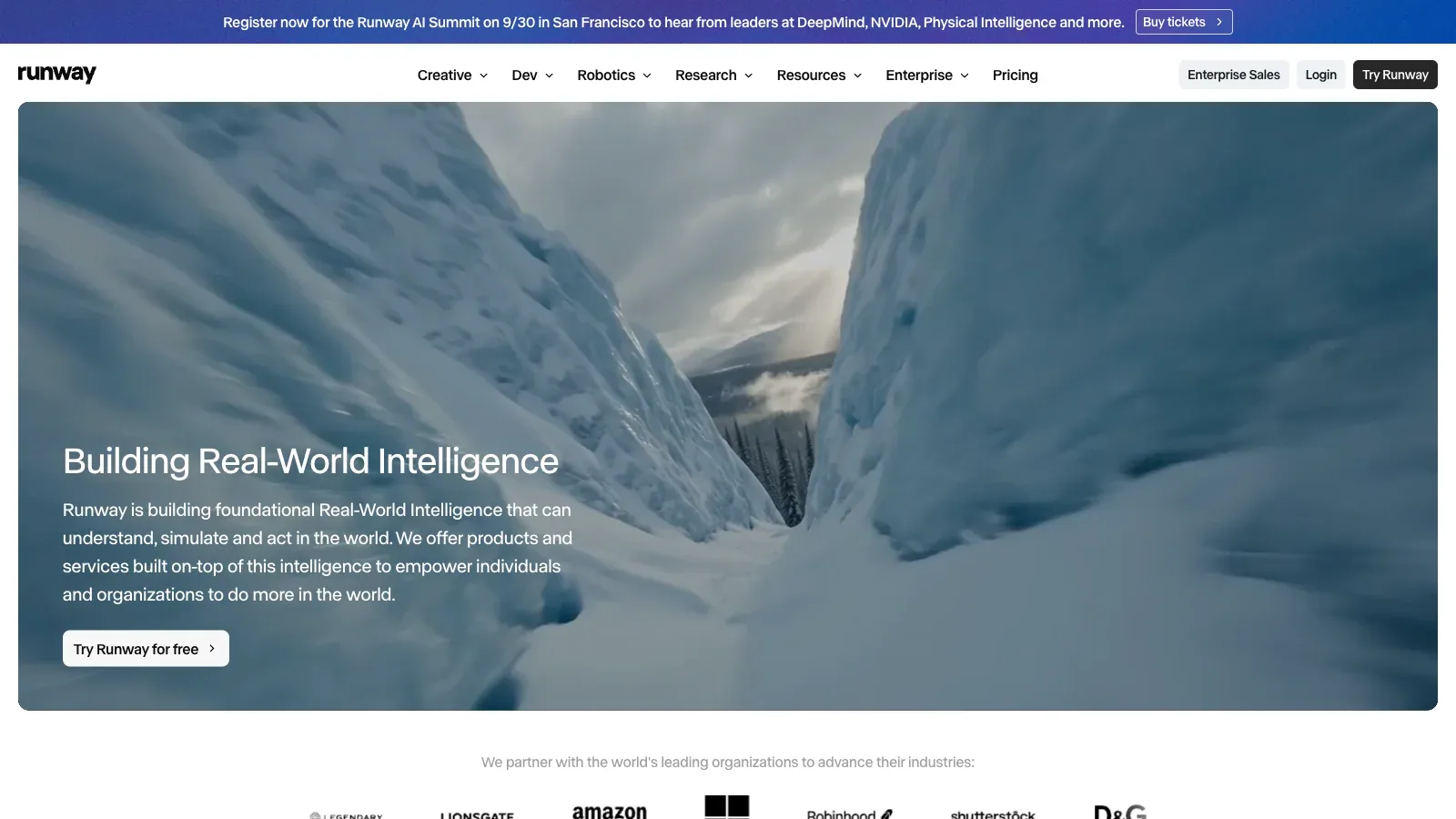Expand the Resources menu
Viewport: 1456px width, 819px height.
(819, 75)
